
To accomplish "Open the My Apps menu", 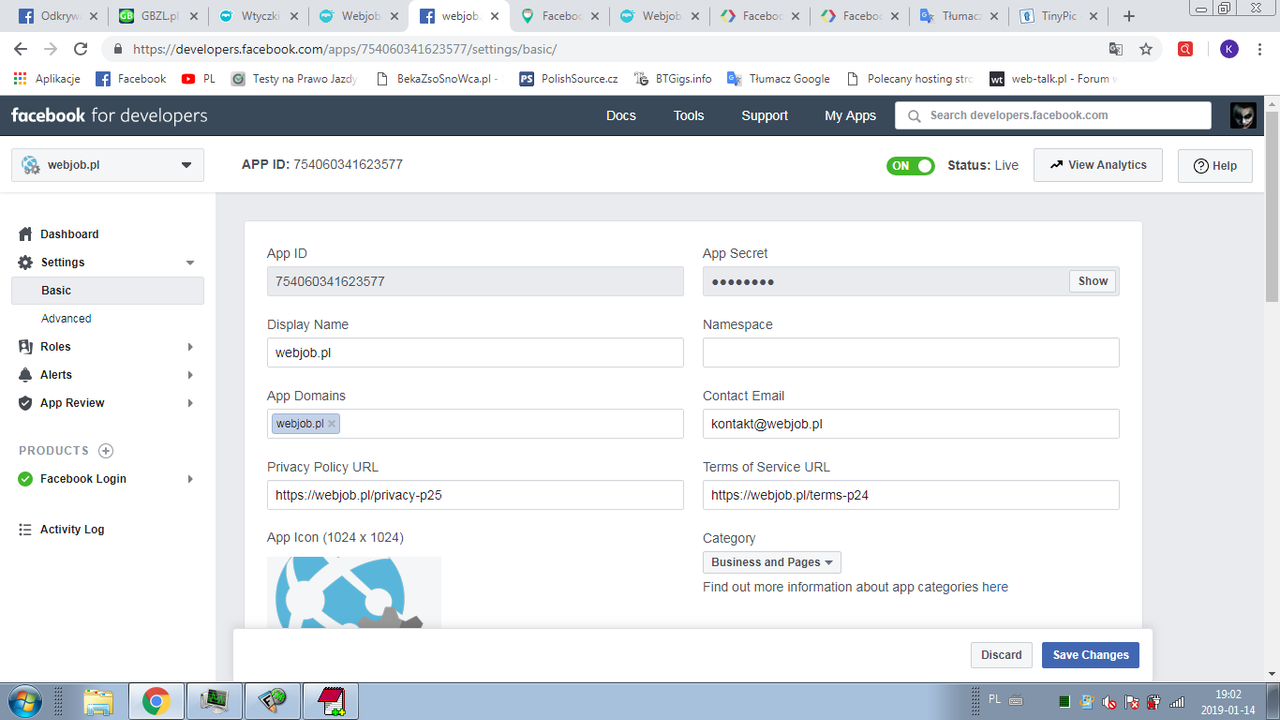I will point(850,116).
